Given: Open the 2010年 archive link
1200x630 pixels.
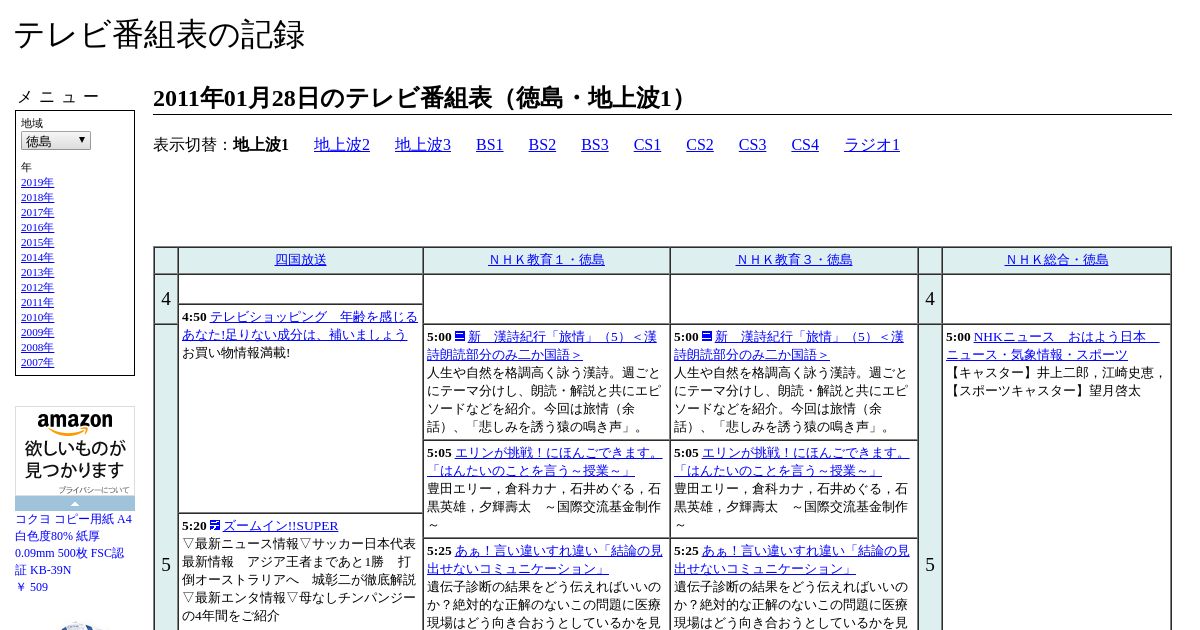Looking at the screenshot, I should 37,318.
